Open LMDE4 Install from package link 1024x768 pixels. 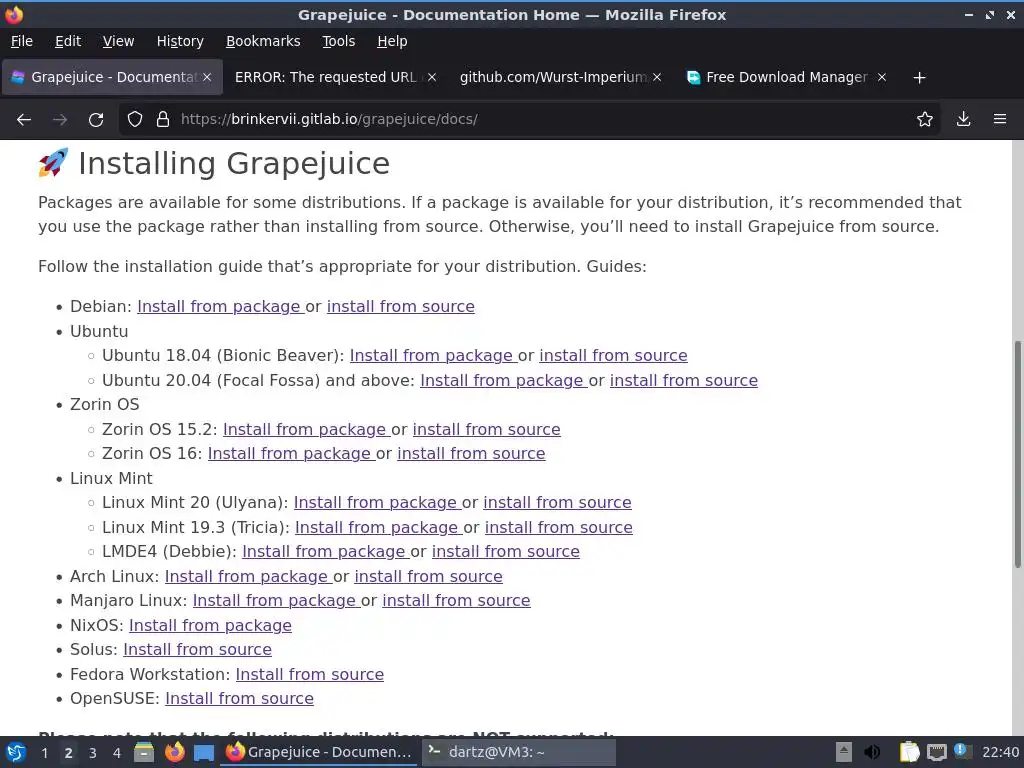pos(325,551)
